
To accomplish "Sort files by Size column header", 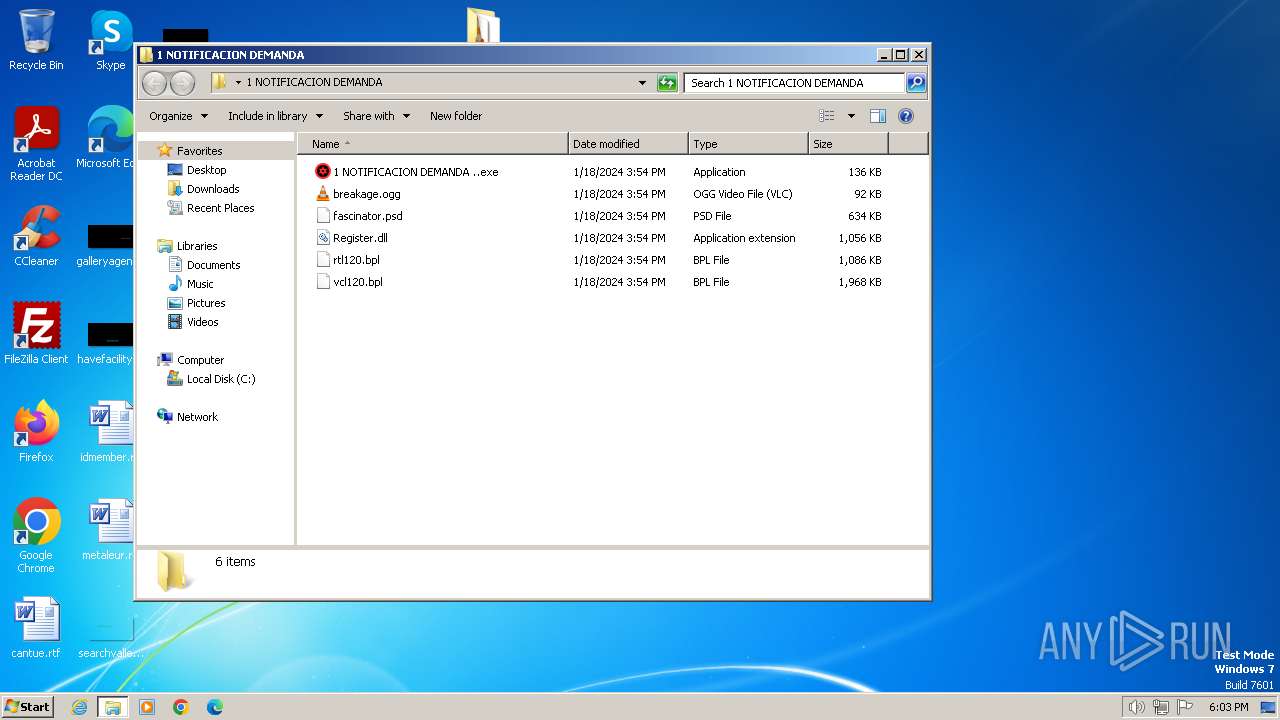I will click(x=848, y=144).
